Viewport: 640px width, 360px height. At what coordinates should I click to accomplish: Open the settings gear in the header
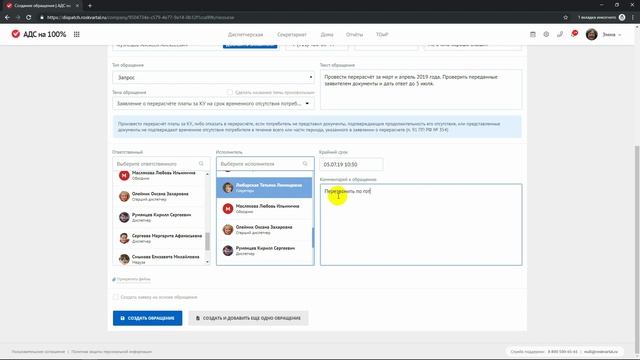546,35
